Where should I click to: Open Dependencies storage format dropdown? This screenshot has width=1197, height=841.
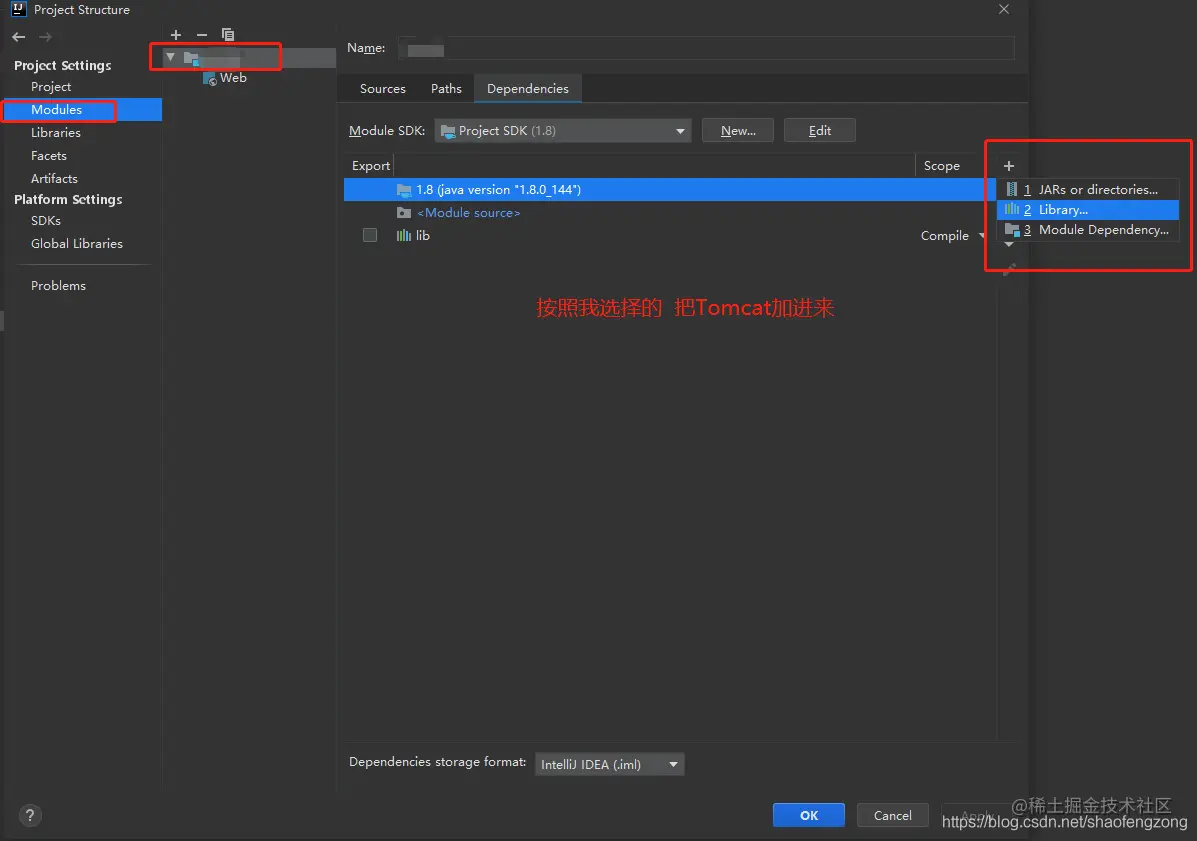(x=609, y=764)
